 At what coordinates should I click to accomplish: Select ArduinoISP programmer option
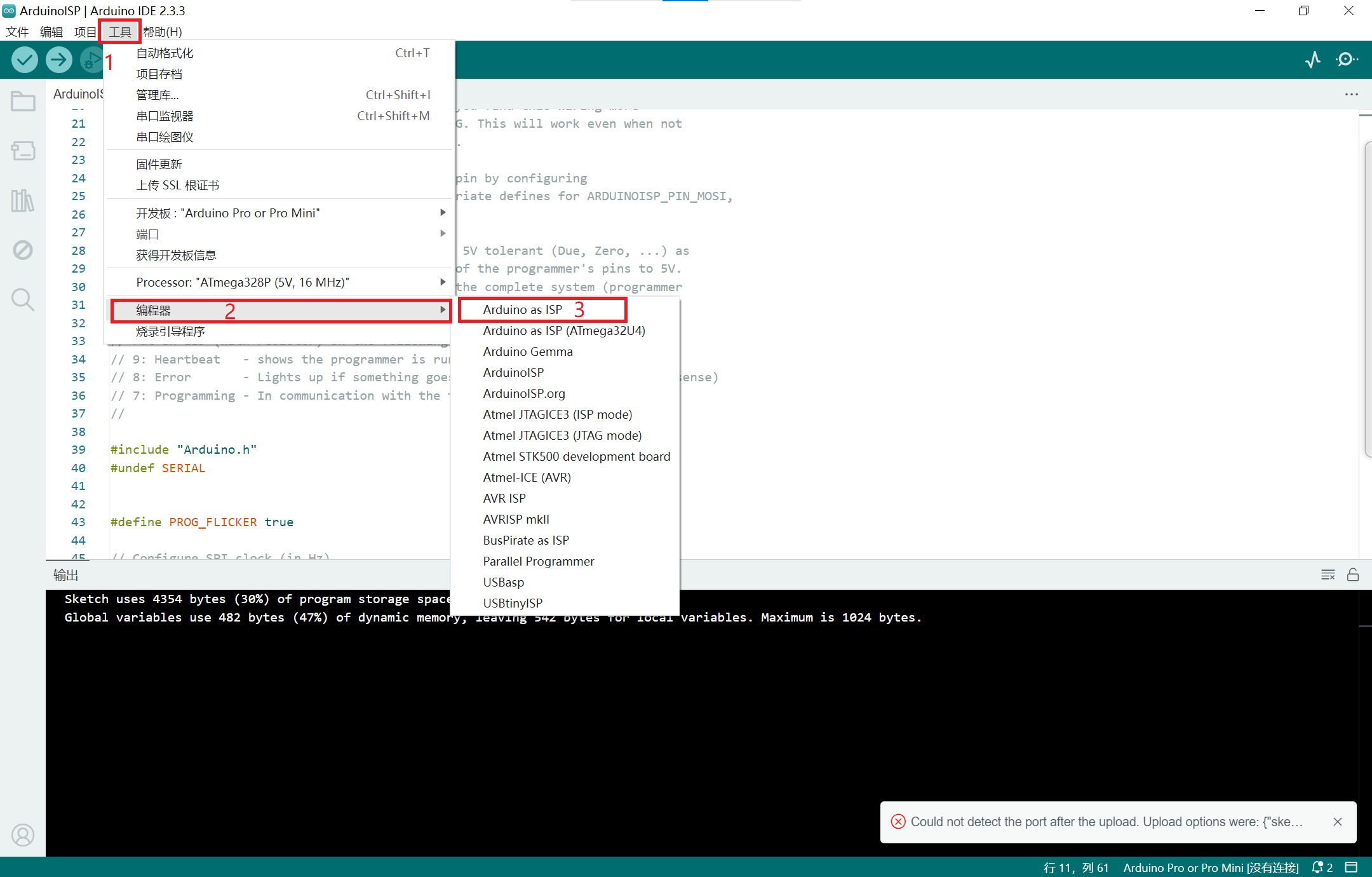click(x=565, y=372)
